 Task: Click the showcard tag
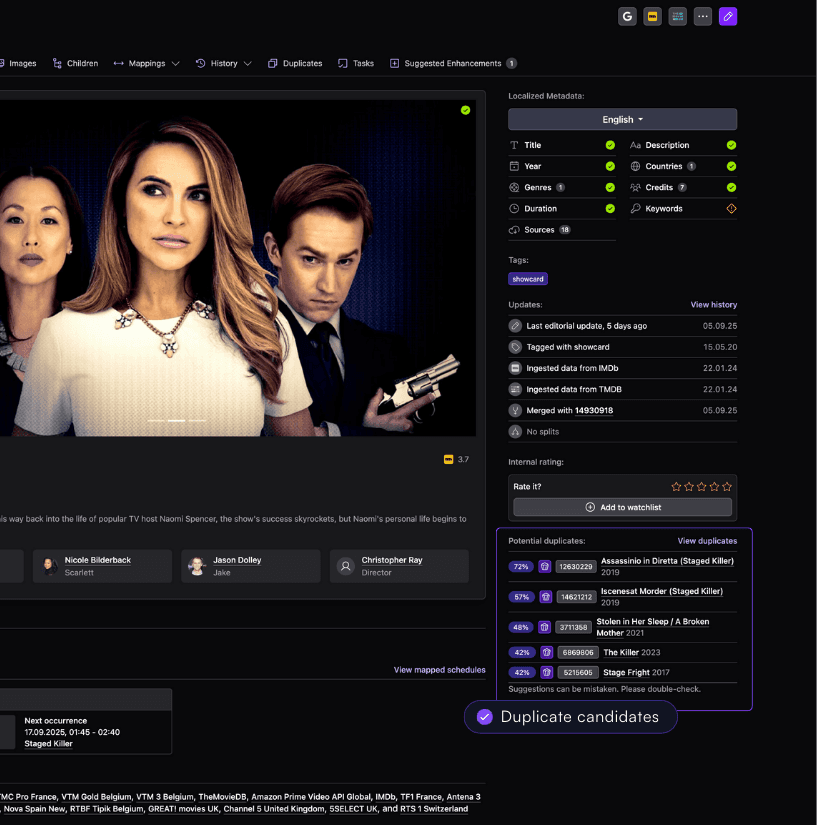point(528,279)
